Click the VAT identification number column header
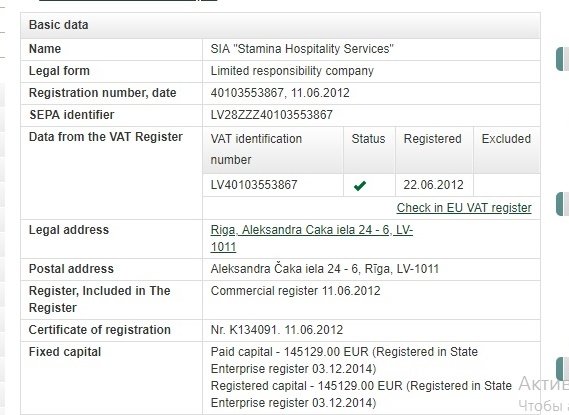 click(273, 149)
